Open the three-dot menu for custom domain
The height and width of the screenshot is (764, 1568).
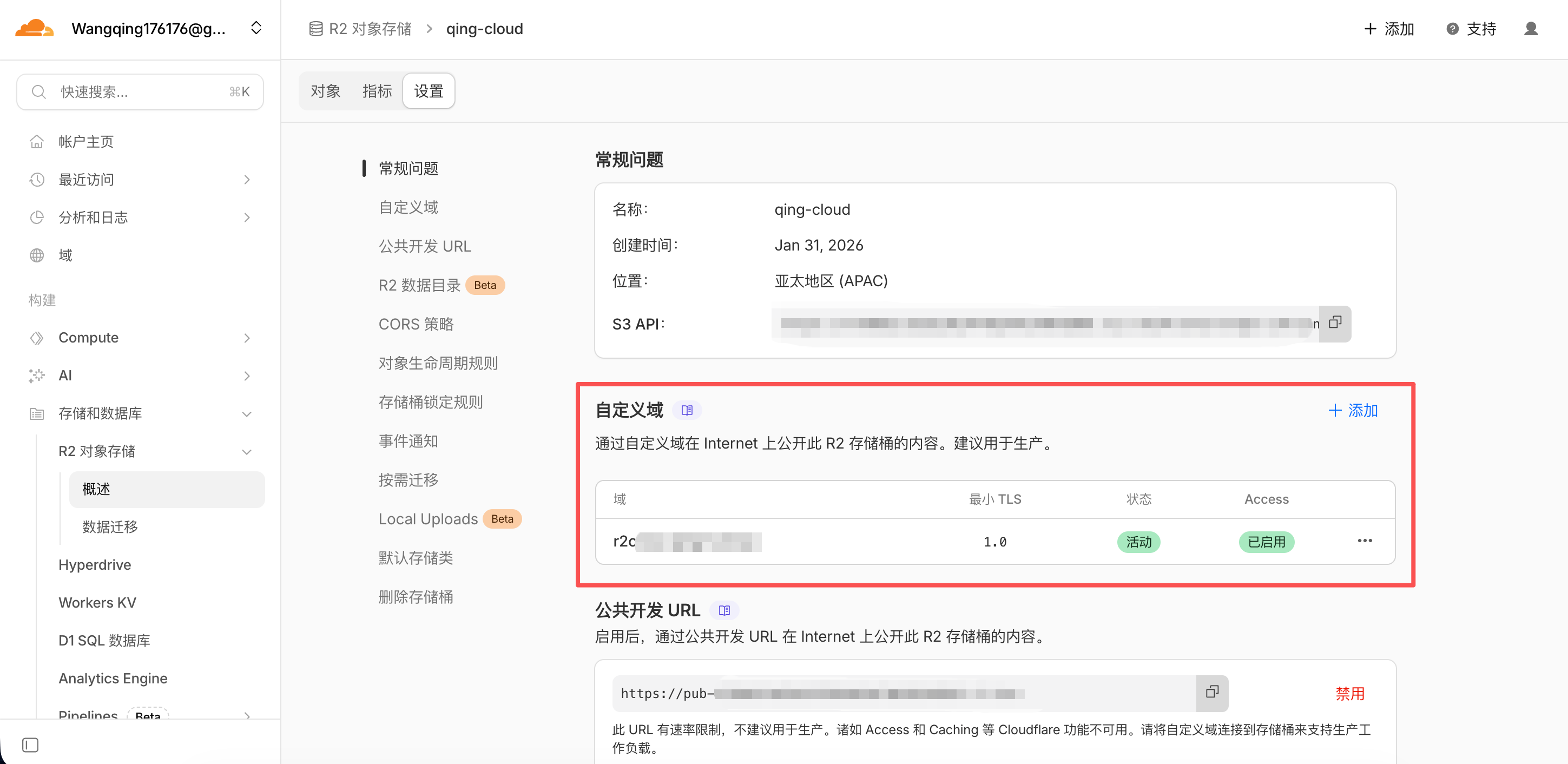pos(1364,541)
